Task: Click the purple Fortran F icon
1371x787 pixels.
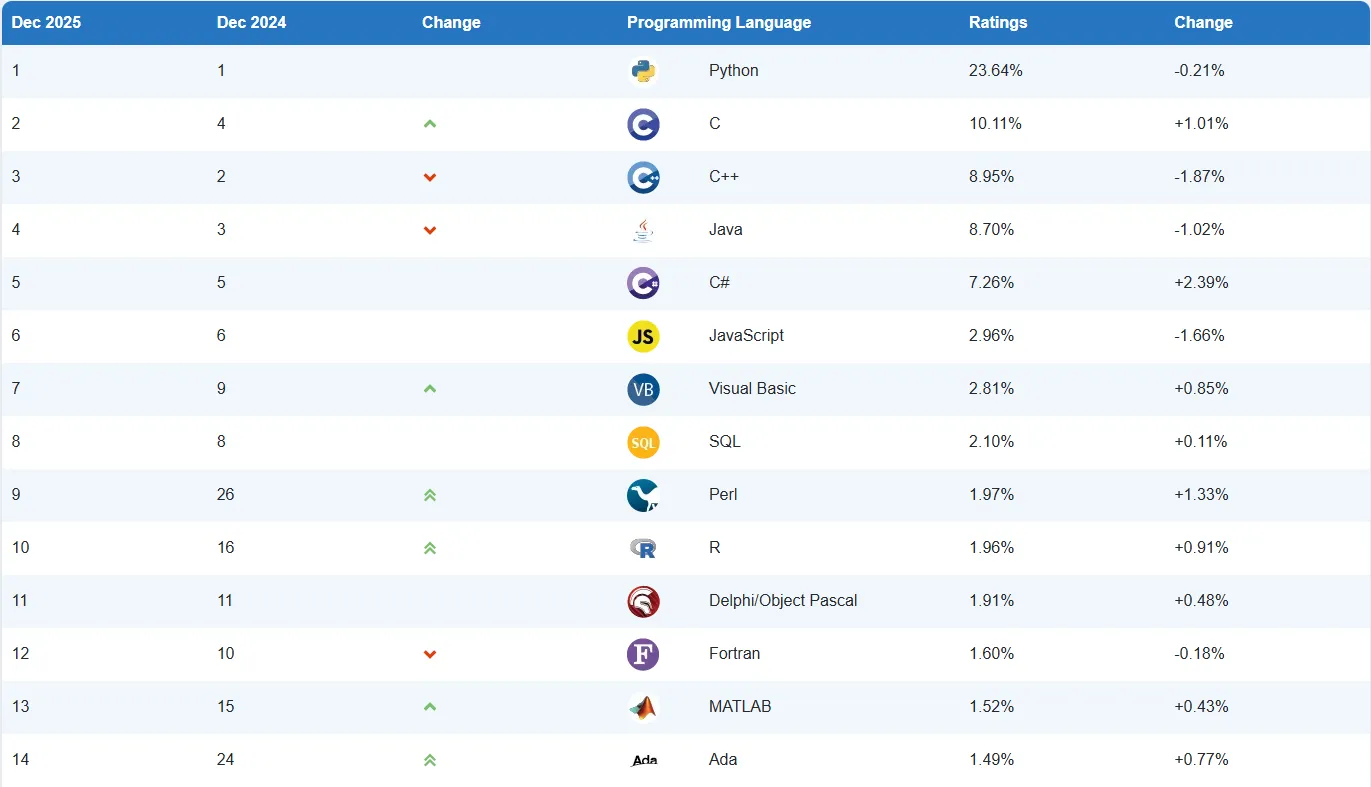Action: pyautogui.click(x=643, y=654)
